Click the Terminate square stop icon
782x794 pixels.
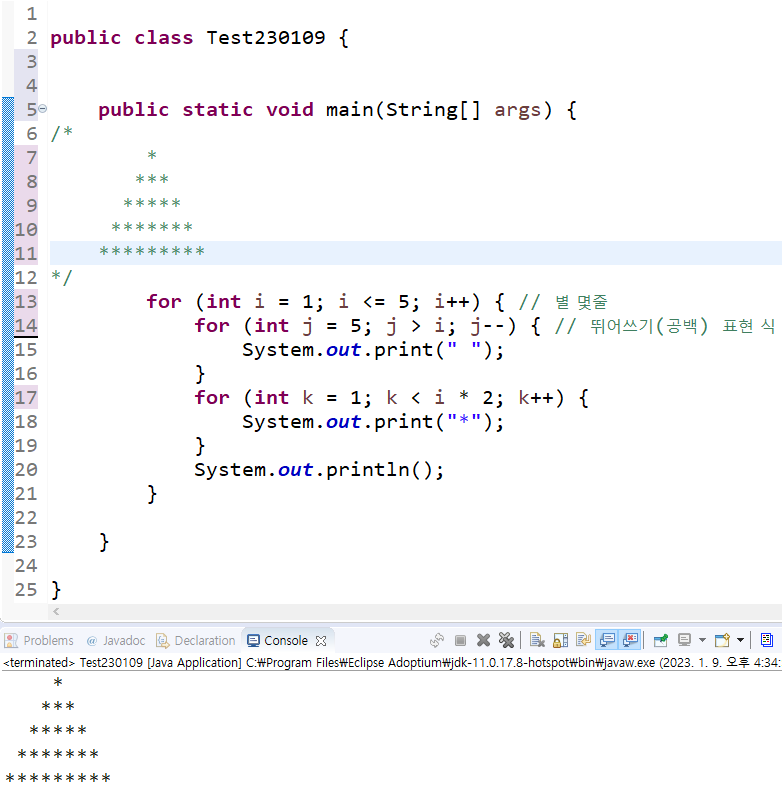point(460,641)
